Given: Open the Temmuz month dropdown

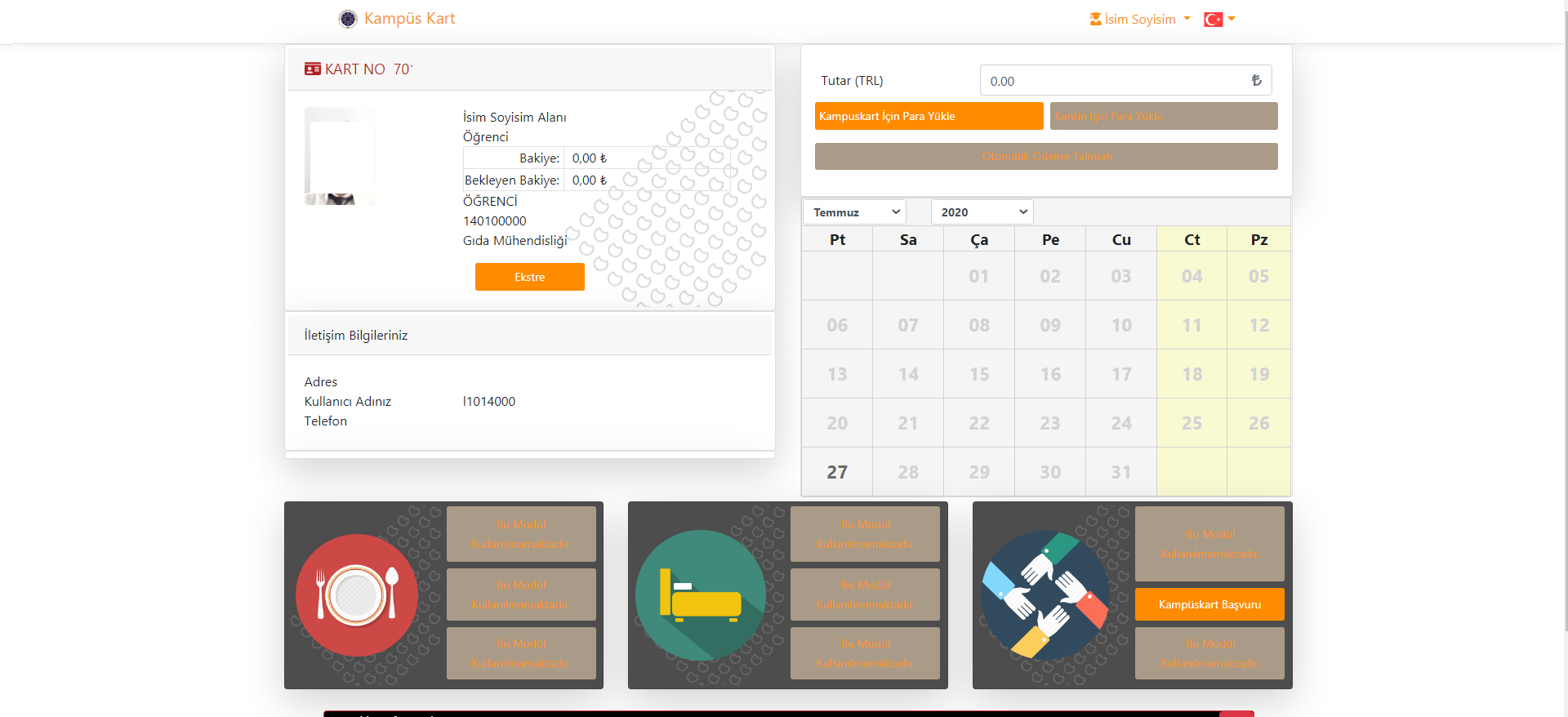Looking at the screenshot, I should [x=854, y=212].
